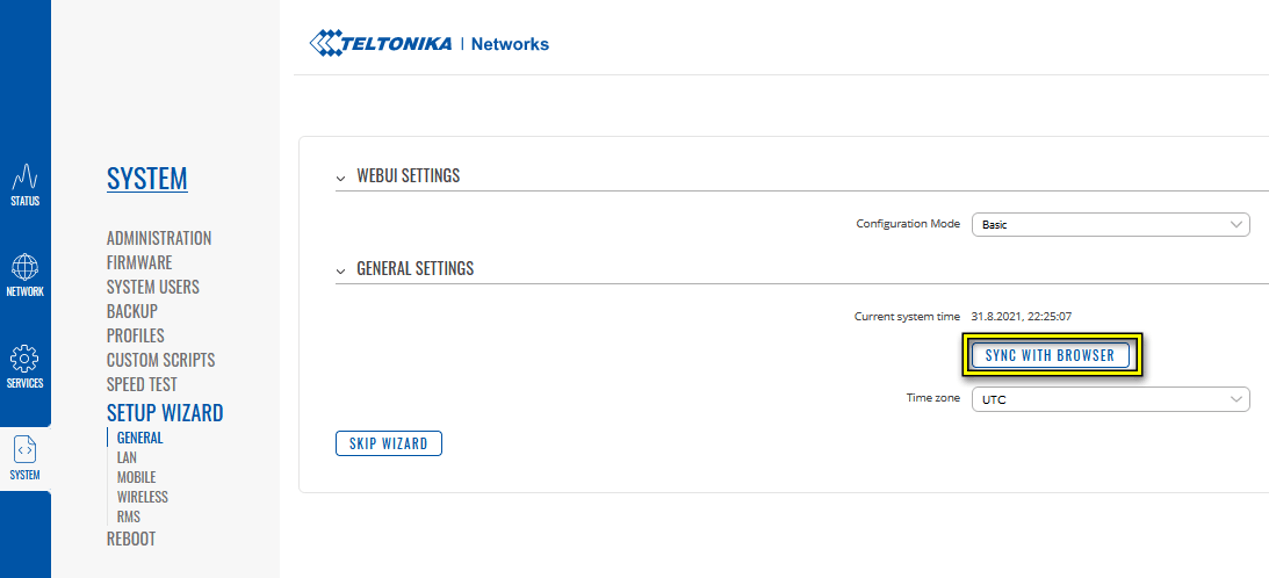Click Sync With Browser button

coord(1050,355)
